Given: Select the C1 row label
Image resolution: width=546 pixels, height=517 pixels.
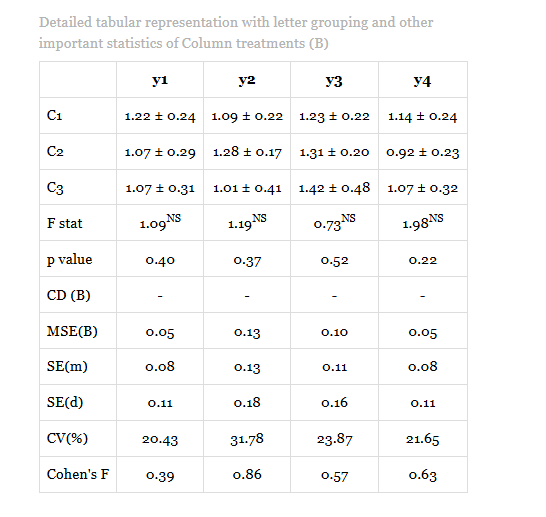Looking at the screenshot, I should pyautogui.click(x=54, y=115).
